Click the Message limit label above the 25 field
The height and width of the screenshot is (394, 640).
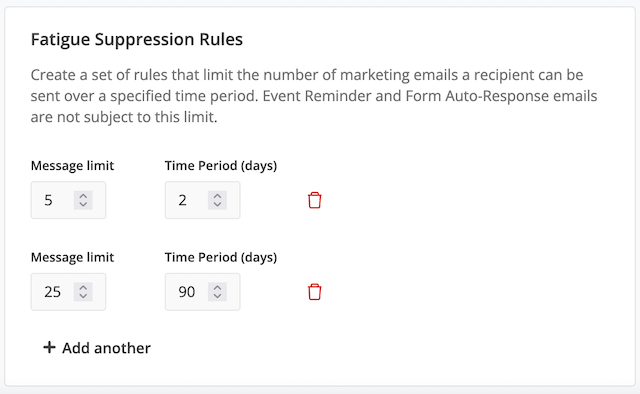click(72, 258)
